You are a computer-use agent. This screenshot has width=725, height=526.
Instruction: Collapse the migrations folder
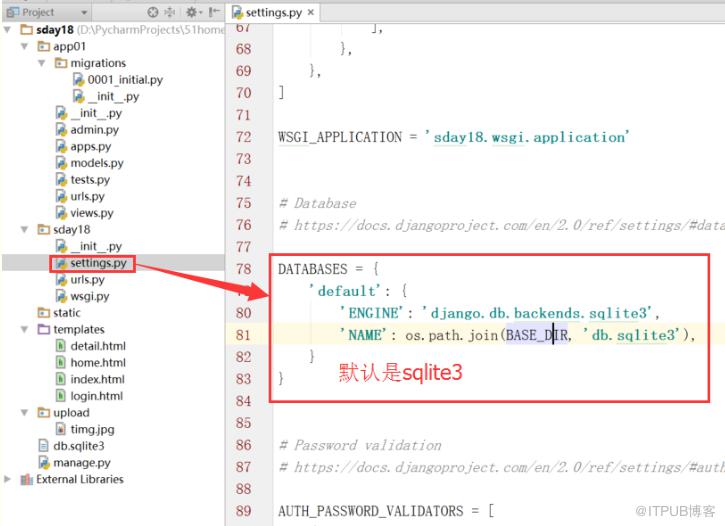coord(42,63)
